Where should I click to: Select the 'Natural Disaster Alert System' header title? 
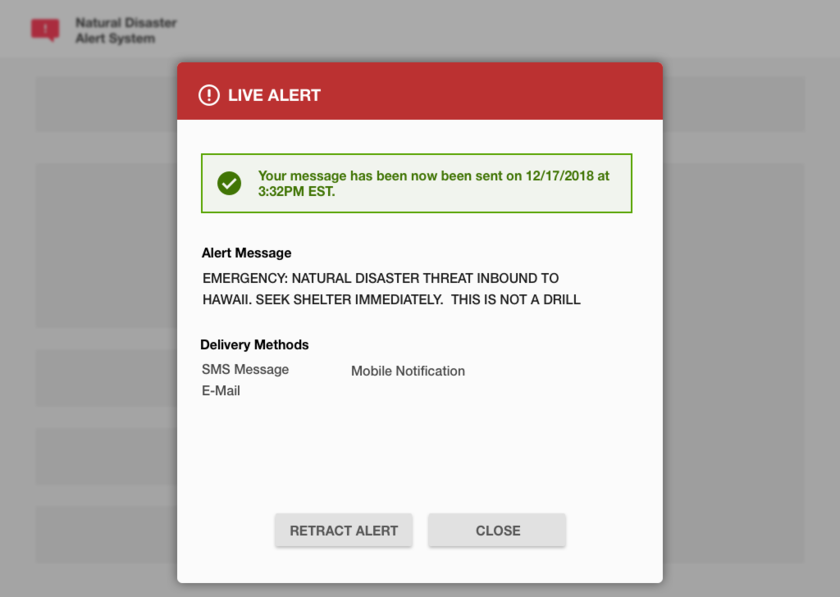click(126, 31)
